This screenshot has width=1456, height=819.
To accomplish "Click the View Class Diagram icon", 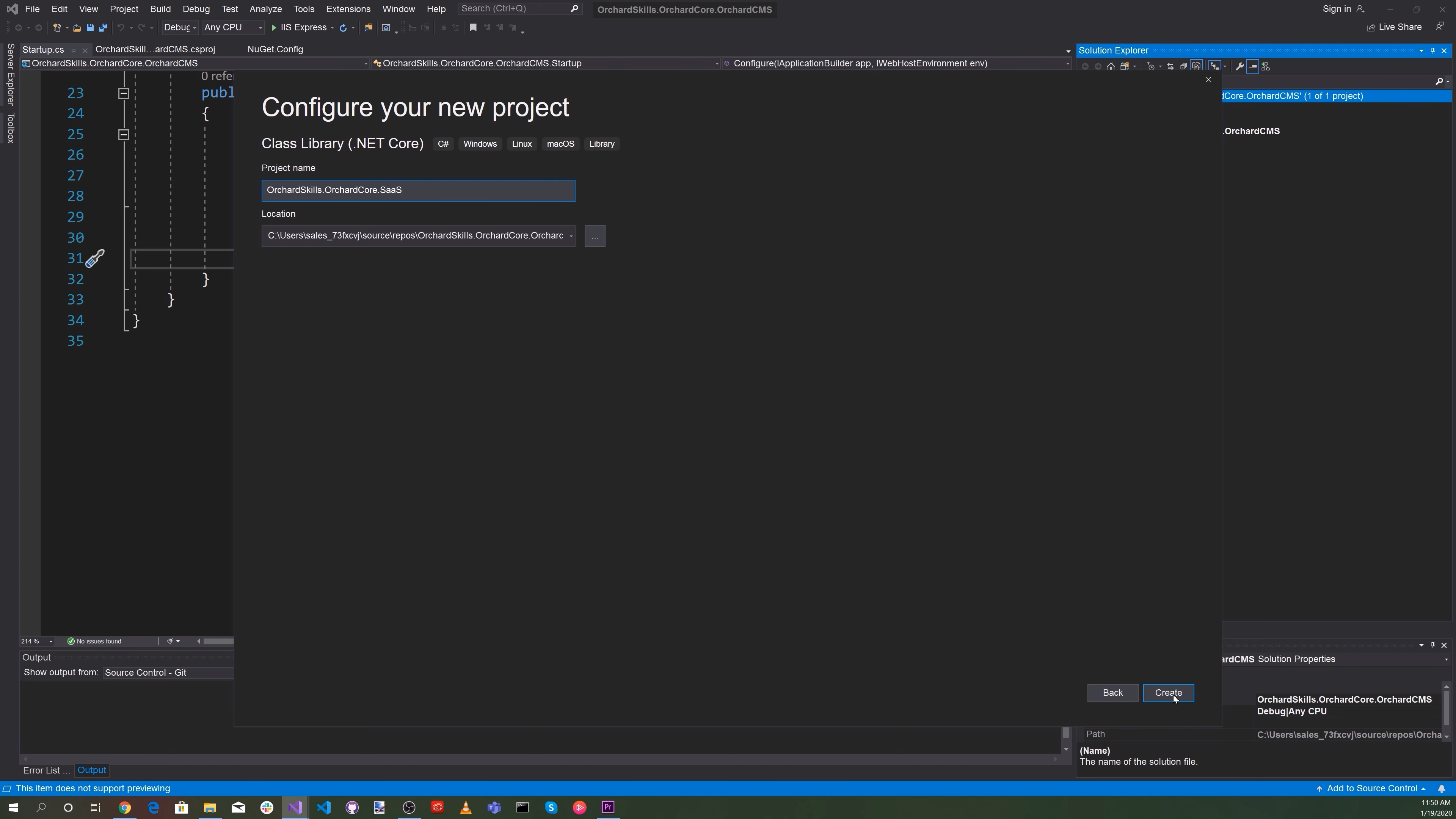I will (x=1266, y=66).
